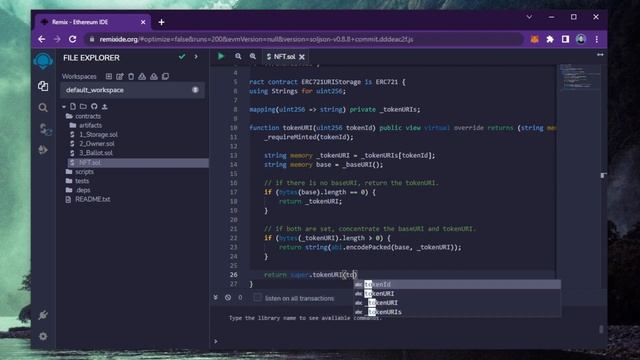Open the File Explorer sidebar icon
640x360 pixels.
pos(43,86)
